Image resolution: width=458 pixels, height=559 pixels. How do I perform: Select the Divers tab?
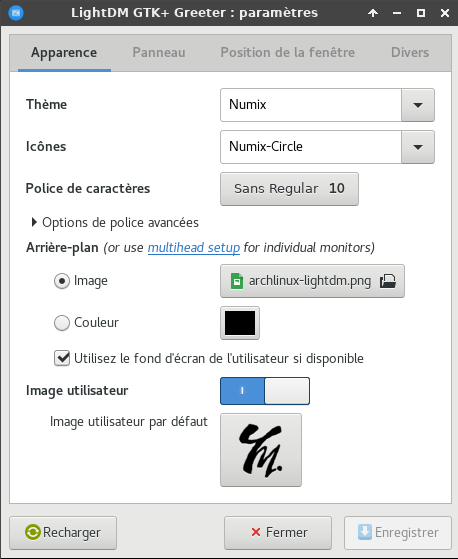point(410,53)
